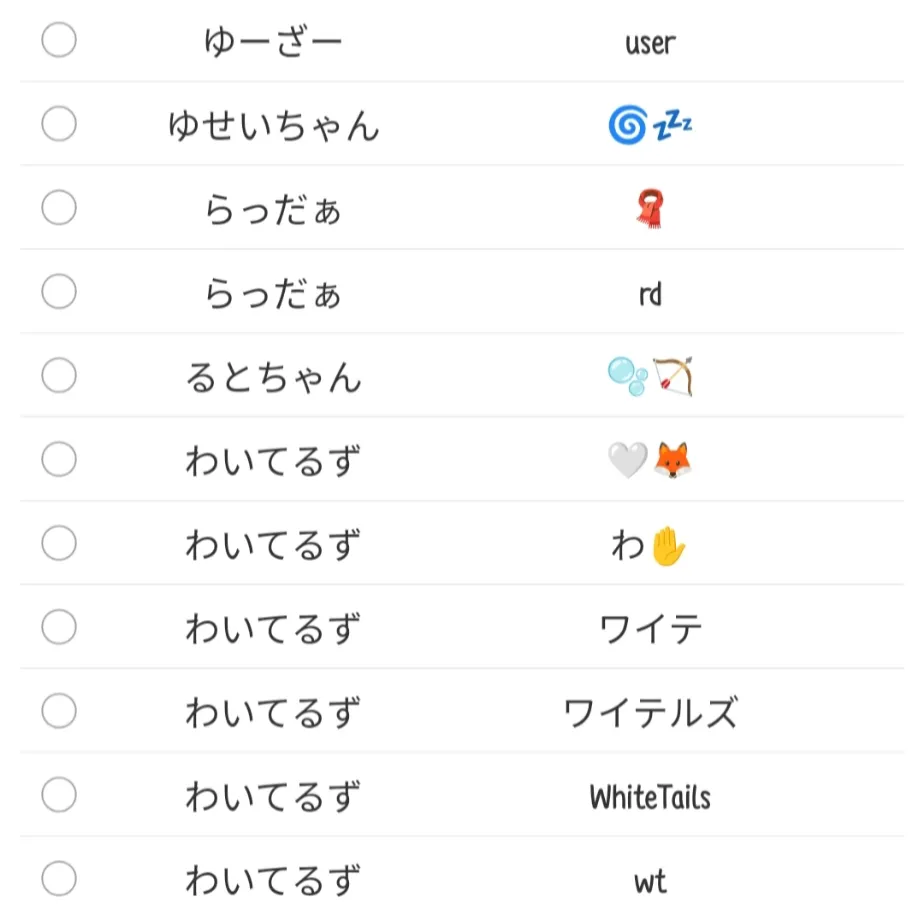Click the rd shortcut text
This screenshot has height=912, width=924.
(650, 295)
